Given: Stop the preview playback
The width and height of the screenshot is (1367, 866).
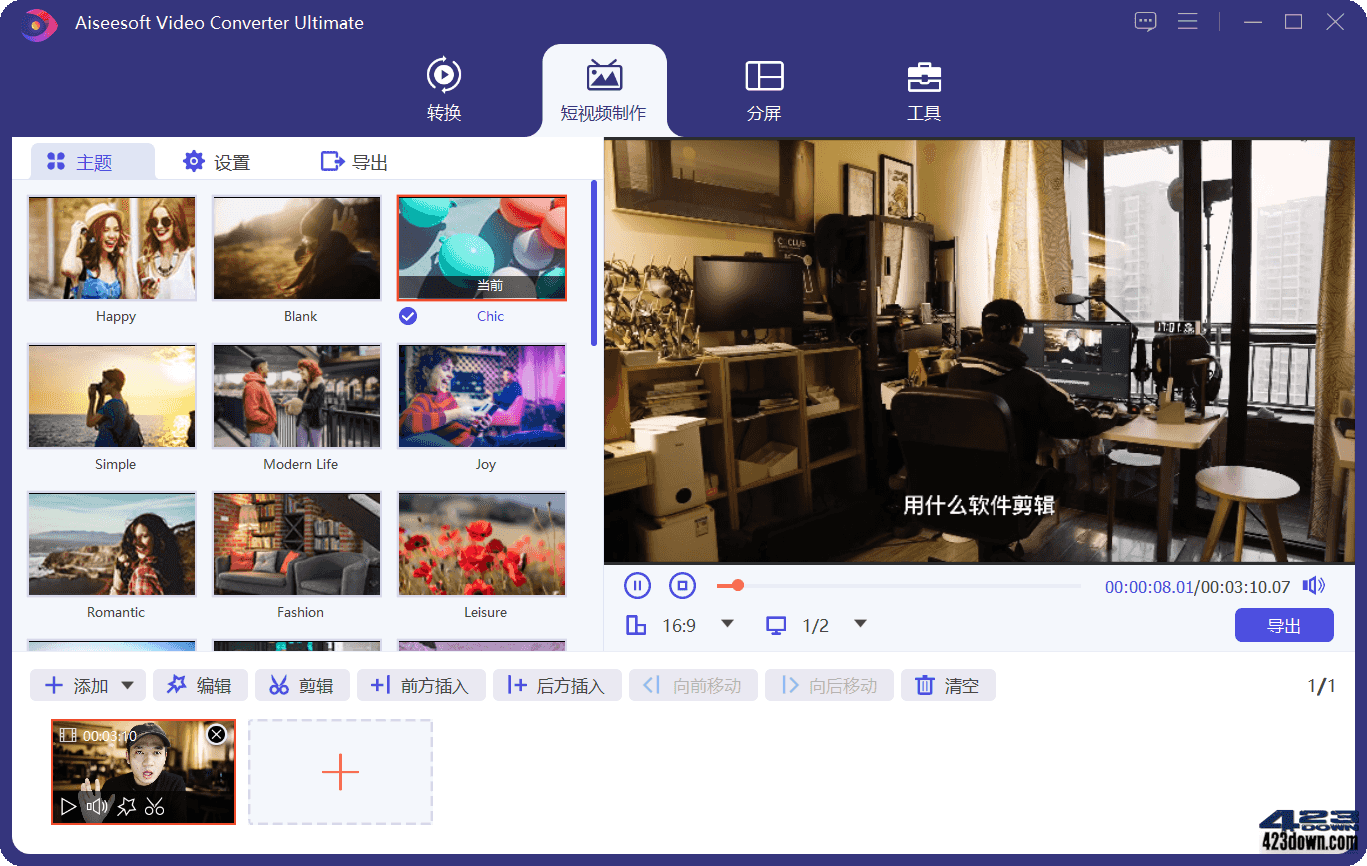Looking at the screenshot, I should (x=683, y=585).
